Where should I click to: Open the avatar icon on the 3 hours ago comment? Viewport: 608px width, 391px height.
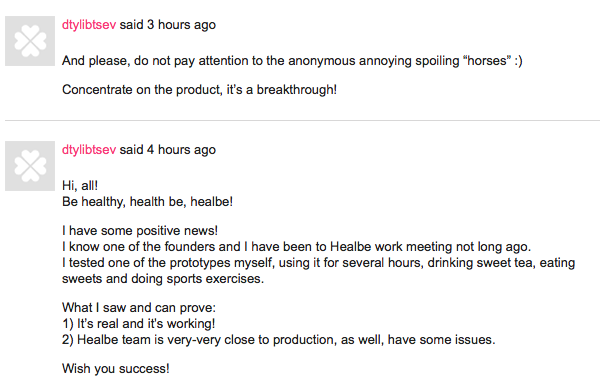(30, 41)
